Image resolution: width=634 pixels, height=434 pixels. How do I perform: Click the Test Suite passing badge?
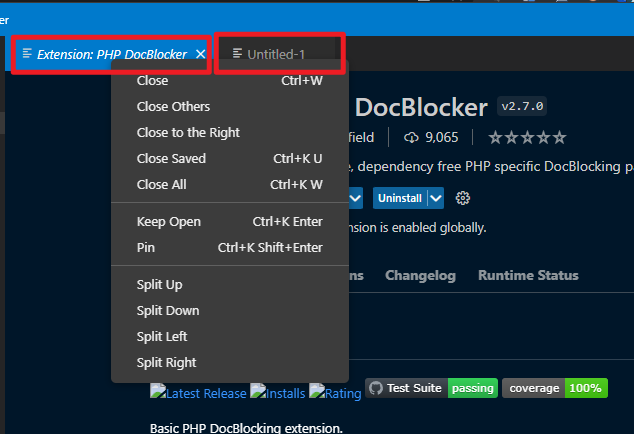tap(431, 388)
